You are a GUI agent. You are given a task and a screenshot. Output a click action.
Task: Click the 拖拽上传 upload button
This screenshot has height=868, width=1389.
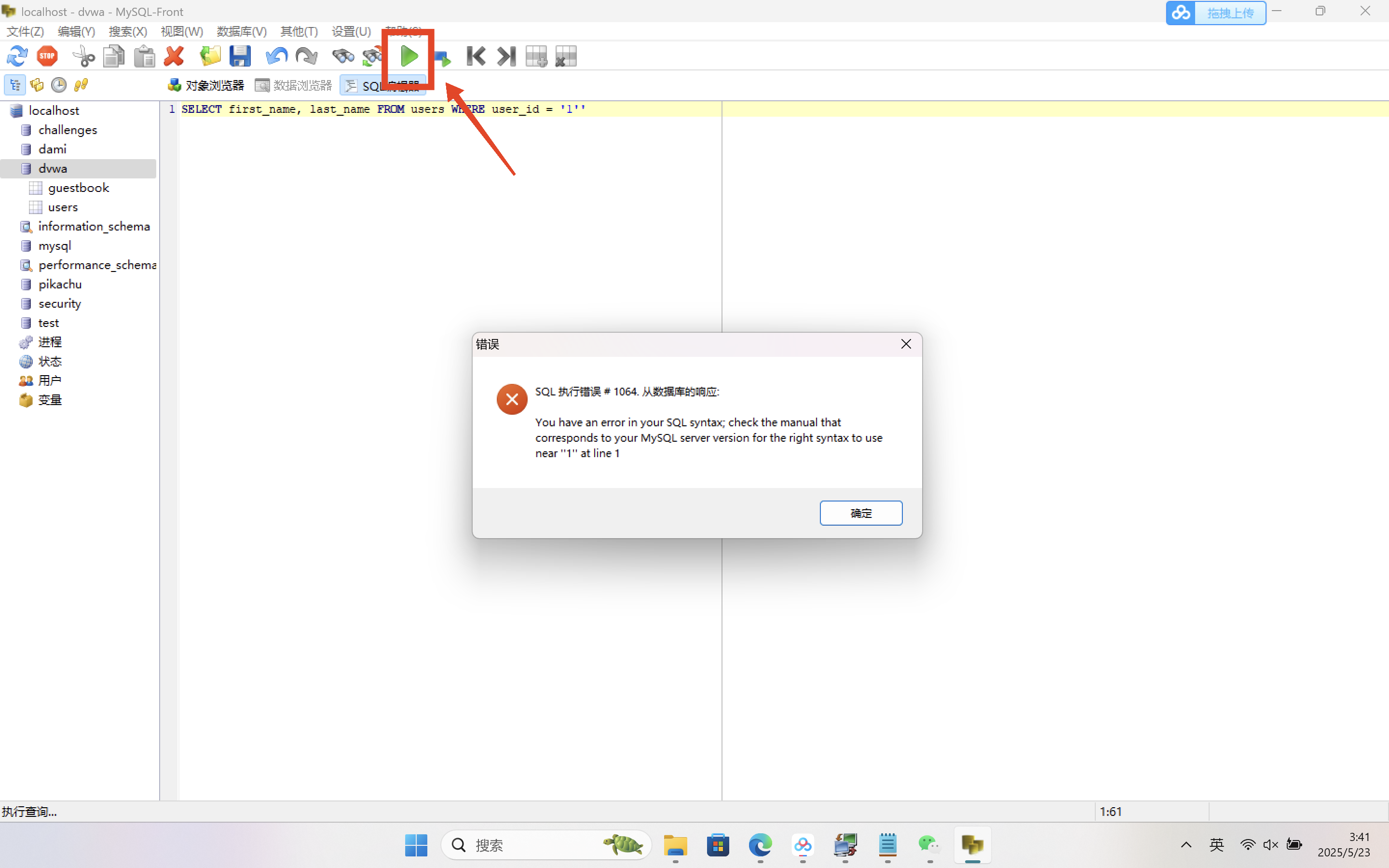pos(1229,13)
